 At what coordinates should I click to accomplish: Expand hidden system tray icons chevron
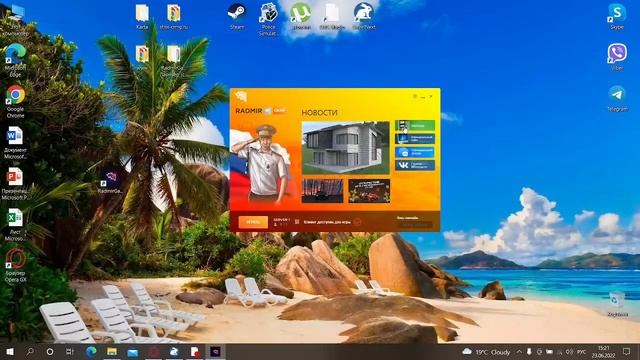519,352
